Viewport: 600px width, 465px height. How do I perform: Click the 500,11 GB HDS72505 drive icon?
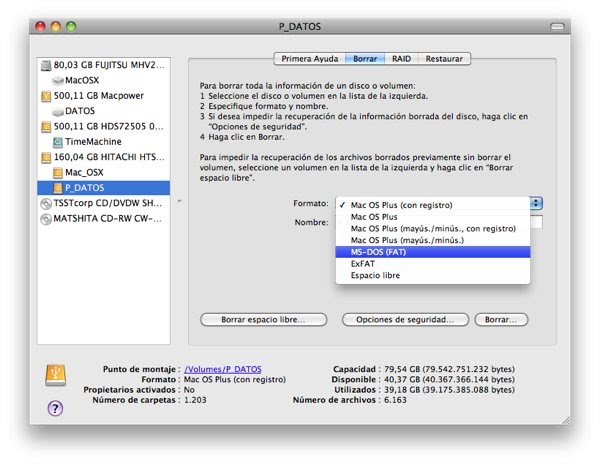46,127
